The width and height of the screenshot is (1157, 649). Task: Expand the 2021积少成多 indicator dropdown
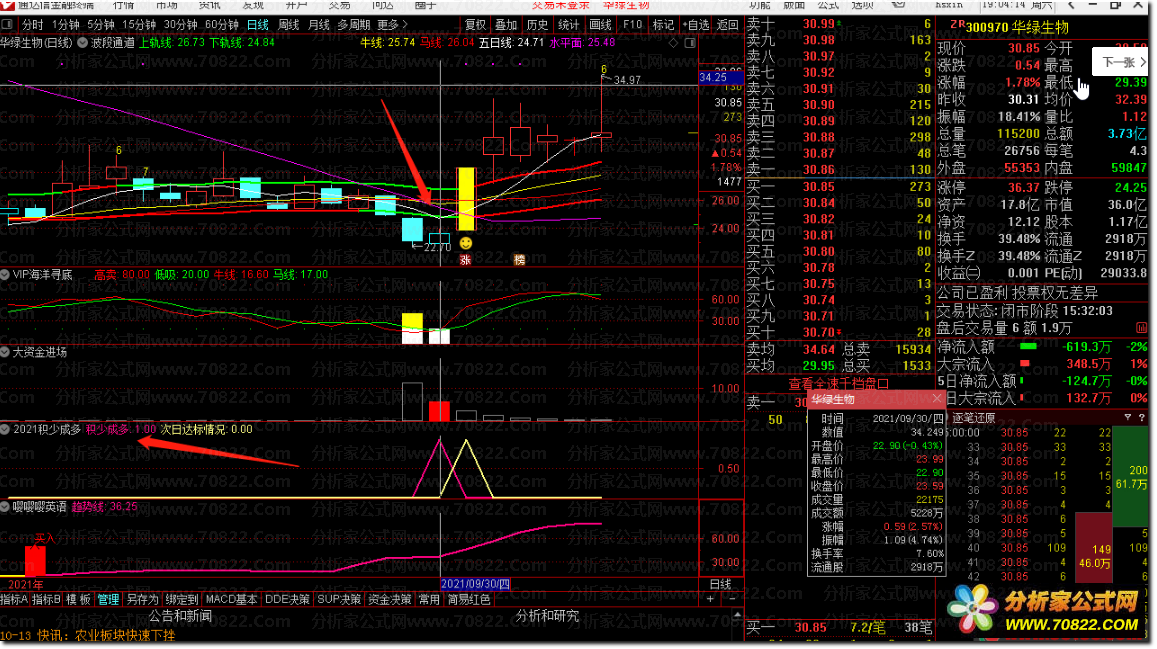5,429
